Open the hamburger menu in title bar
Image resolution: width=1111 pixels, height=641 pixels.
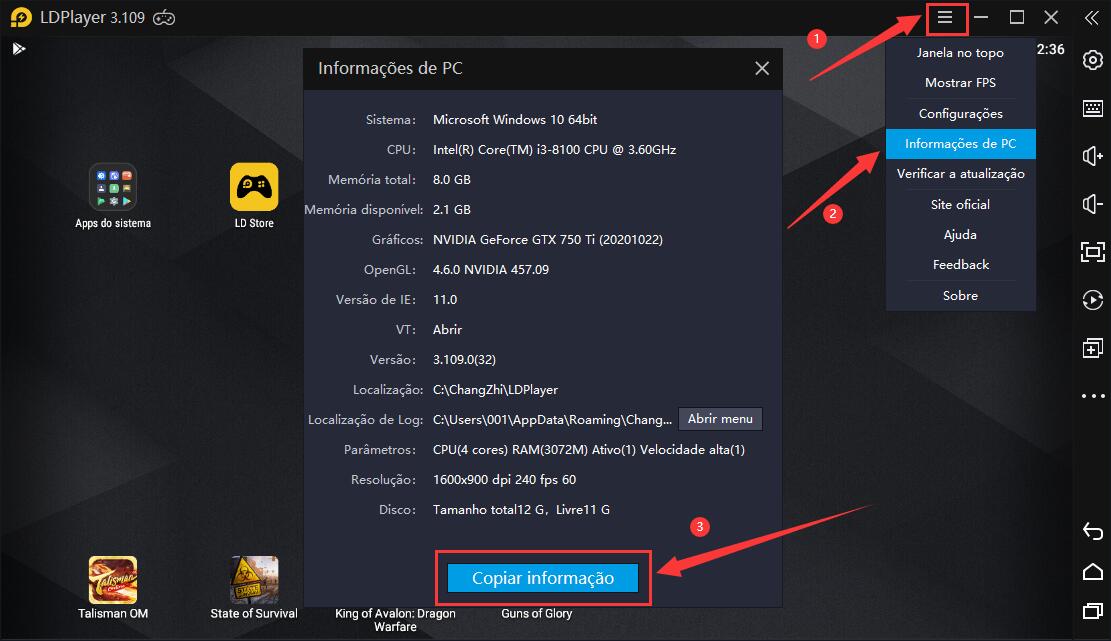click(x=945, y=18)
